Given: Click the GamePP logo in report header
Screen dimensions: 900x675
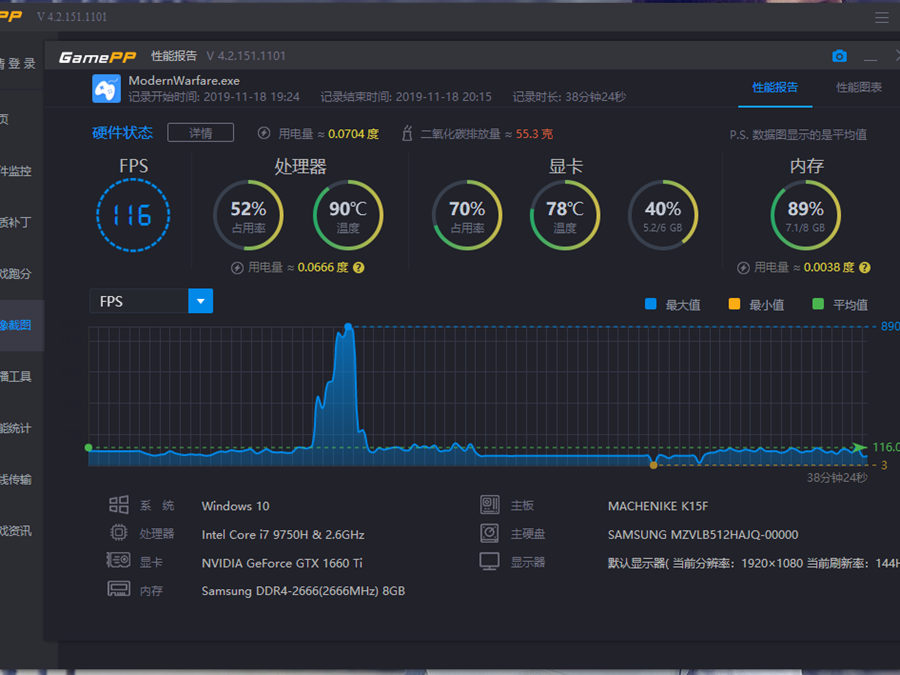Looking at the screenshot, I should point(97,56).
